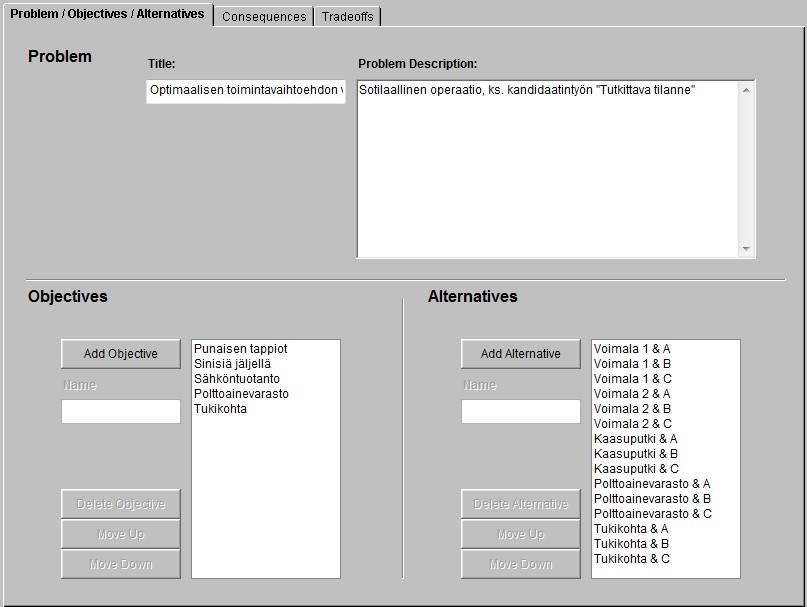Focus the objective Name input field
This screenshot has width=807, height=607.
click(121, 412)
